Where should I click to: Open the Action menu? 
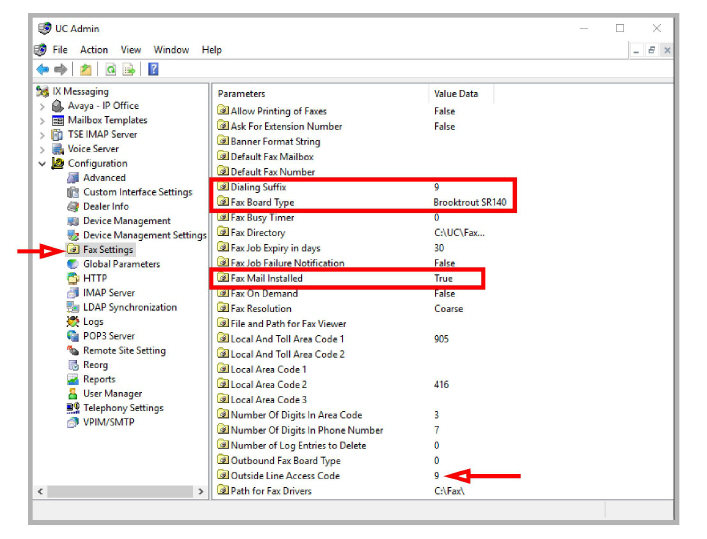coord(94,50)
